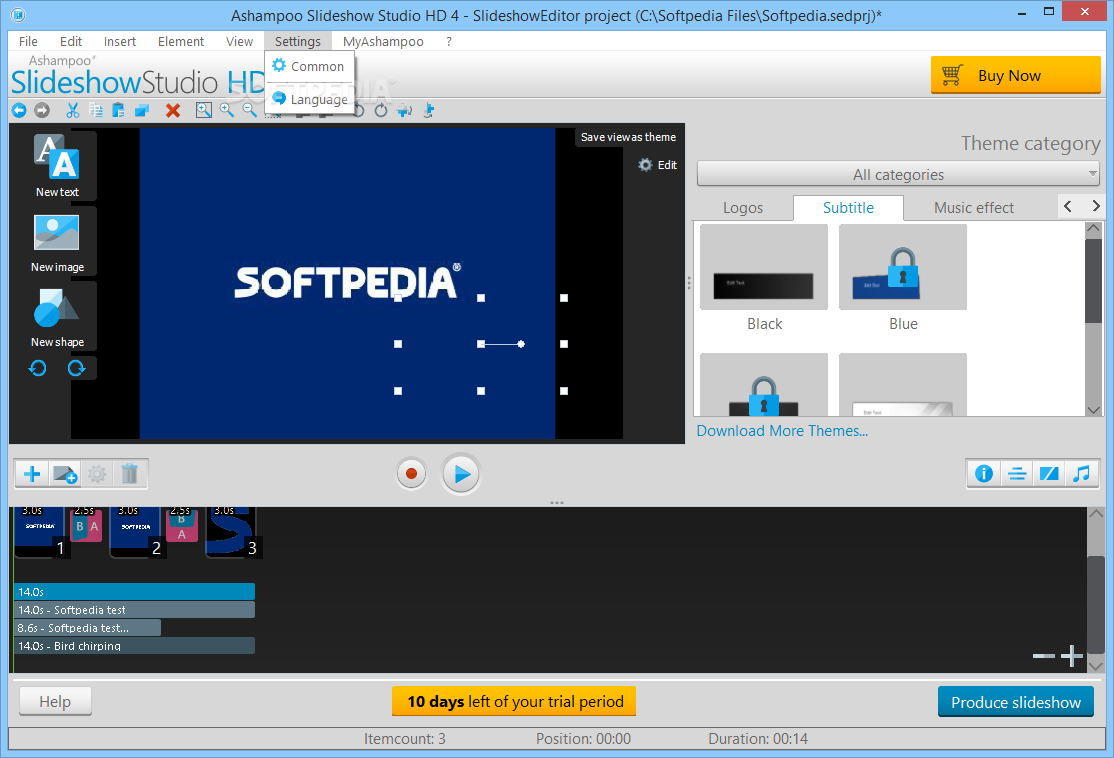Image resolution: width=1114 pixels, height=758 pixels.
Task: Zoom out timeline with the minus button
Action: click(x=1043, y=656)
